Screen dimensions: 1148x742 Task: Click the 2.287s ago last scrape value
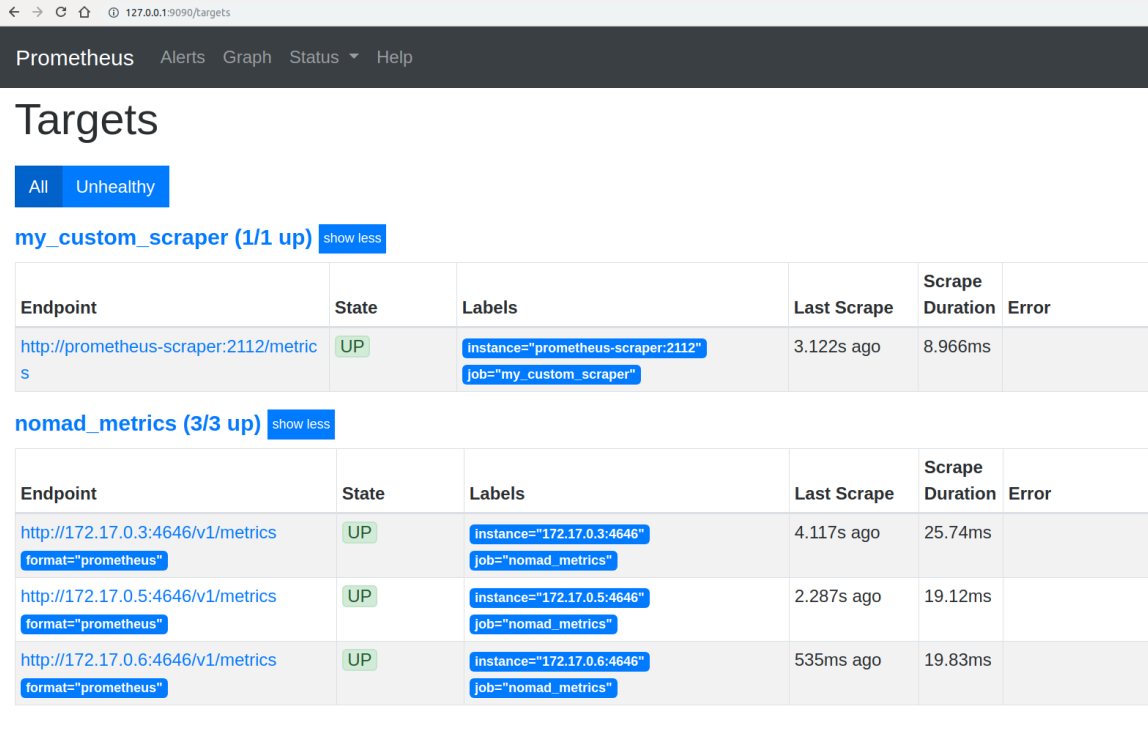(x=838, y=596)
